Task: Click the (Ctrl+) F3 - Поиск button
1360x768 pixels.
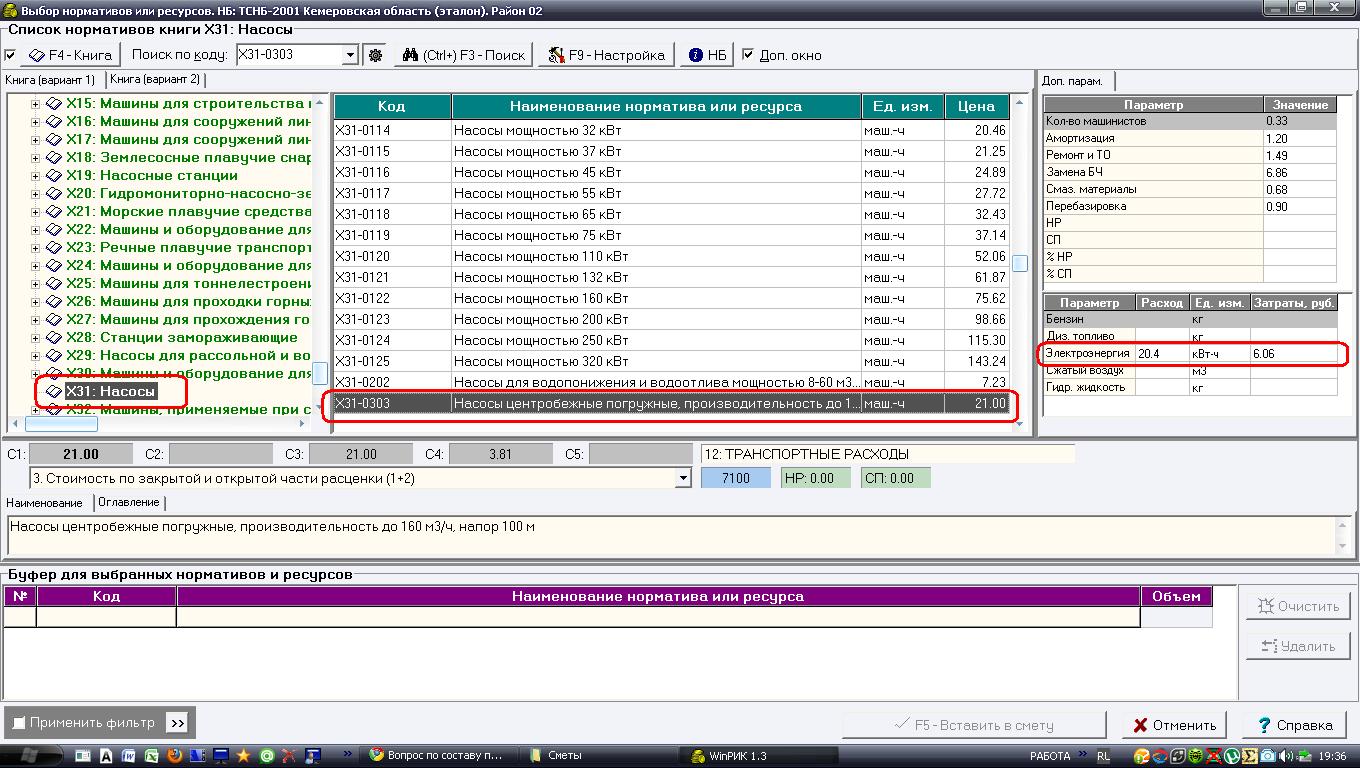Action: coord(464,55)
